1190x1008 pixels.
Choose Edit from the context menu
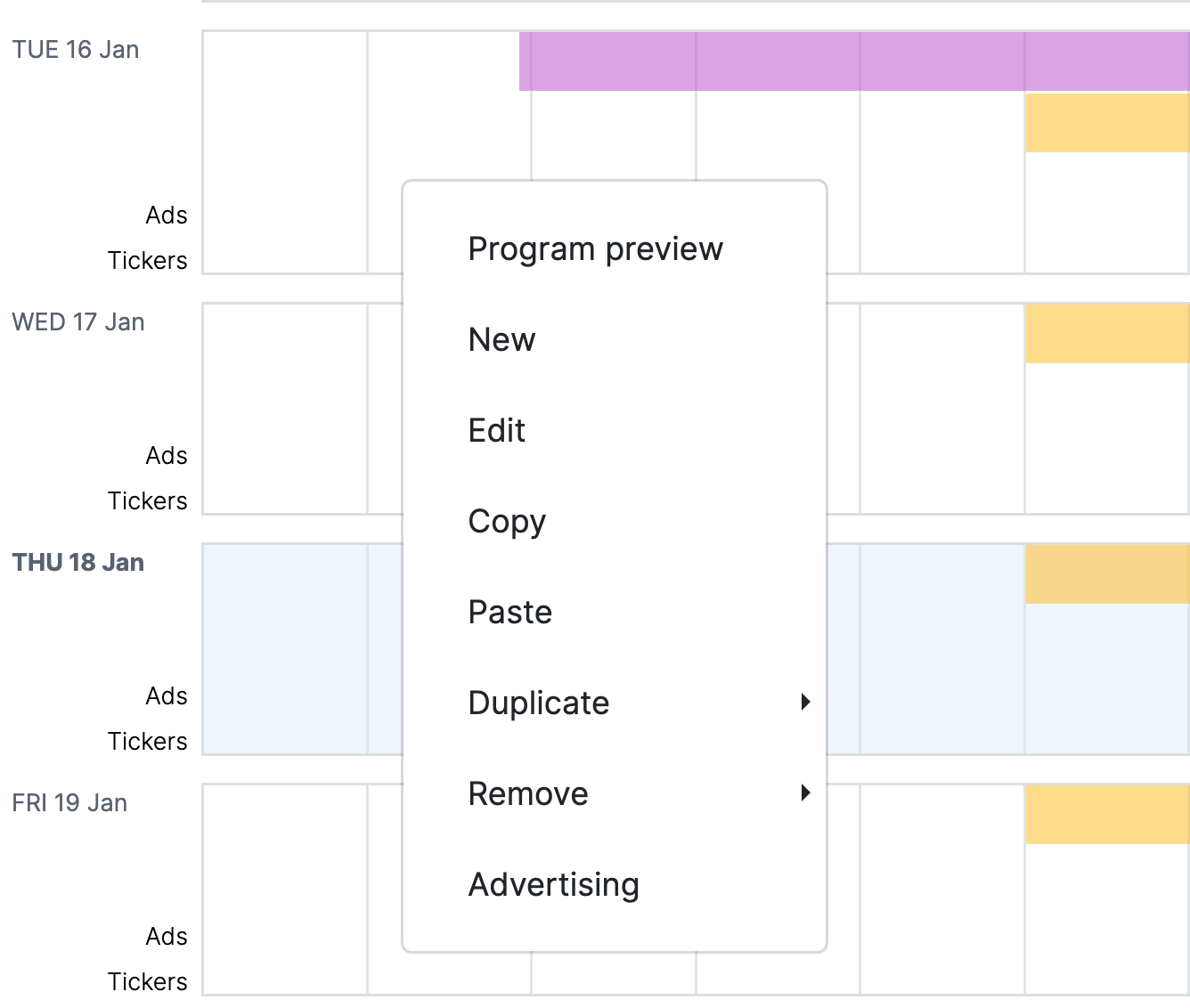point(496,430)
